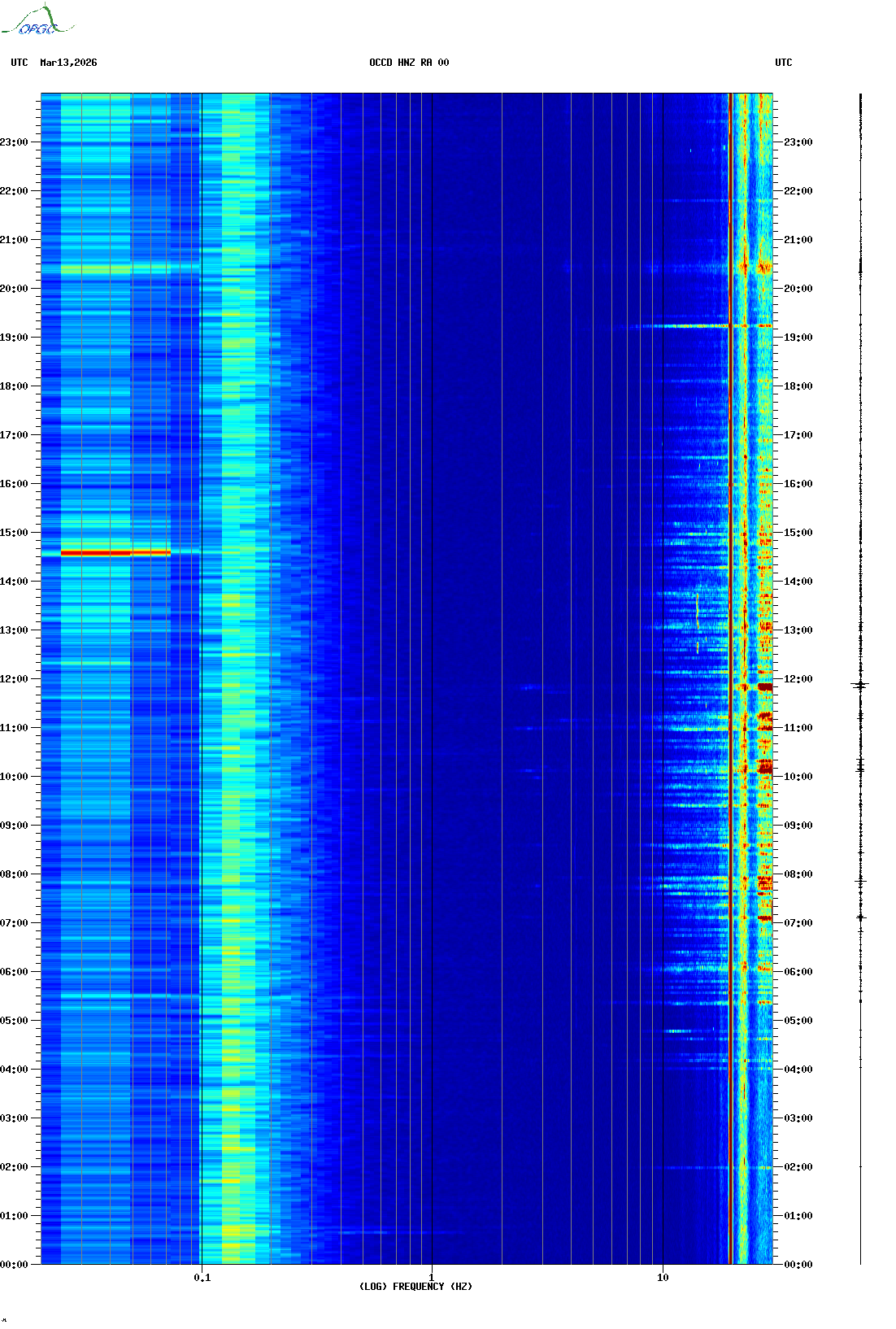
Task: Click the UTC label beside the date
Action: point(20,63)
